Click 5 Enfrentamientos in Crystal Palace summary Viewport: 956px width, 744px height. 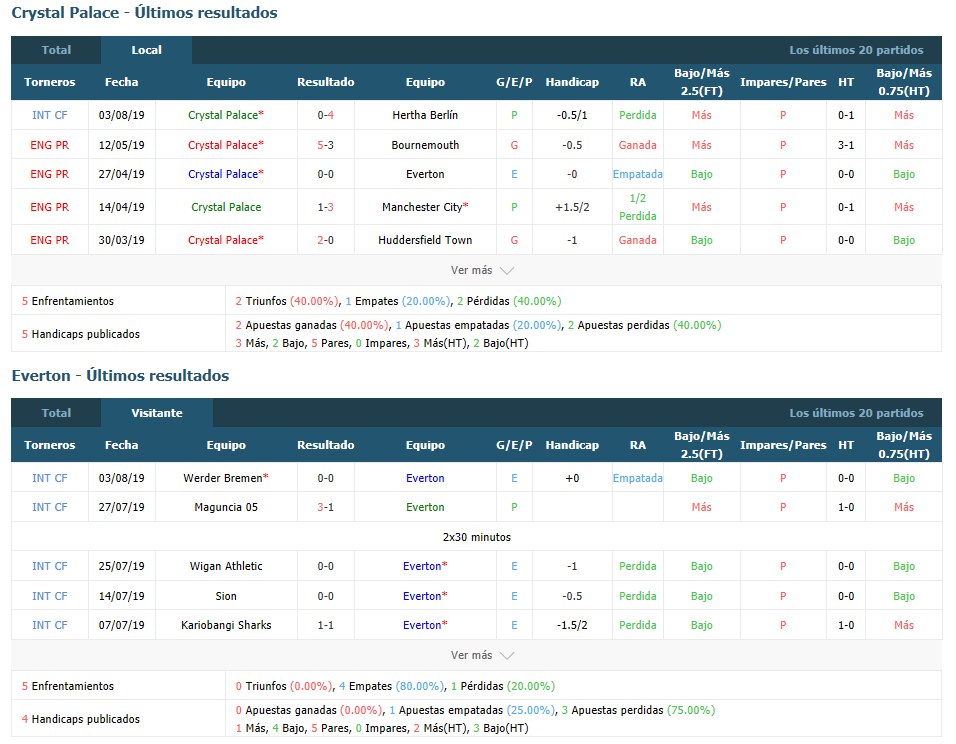tap(68, 301)
